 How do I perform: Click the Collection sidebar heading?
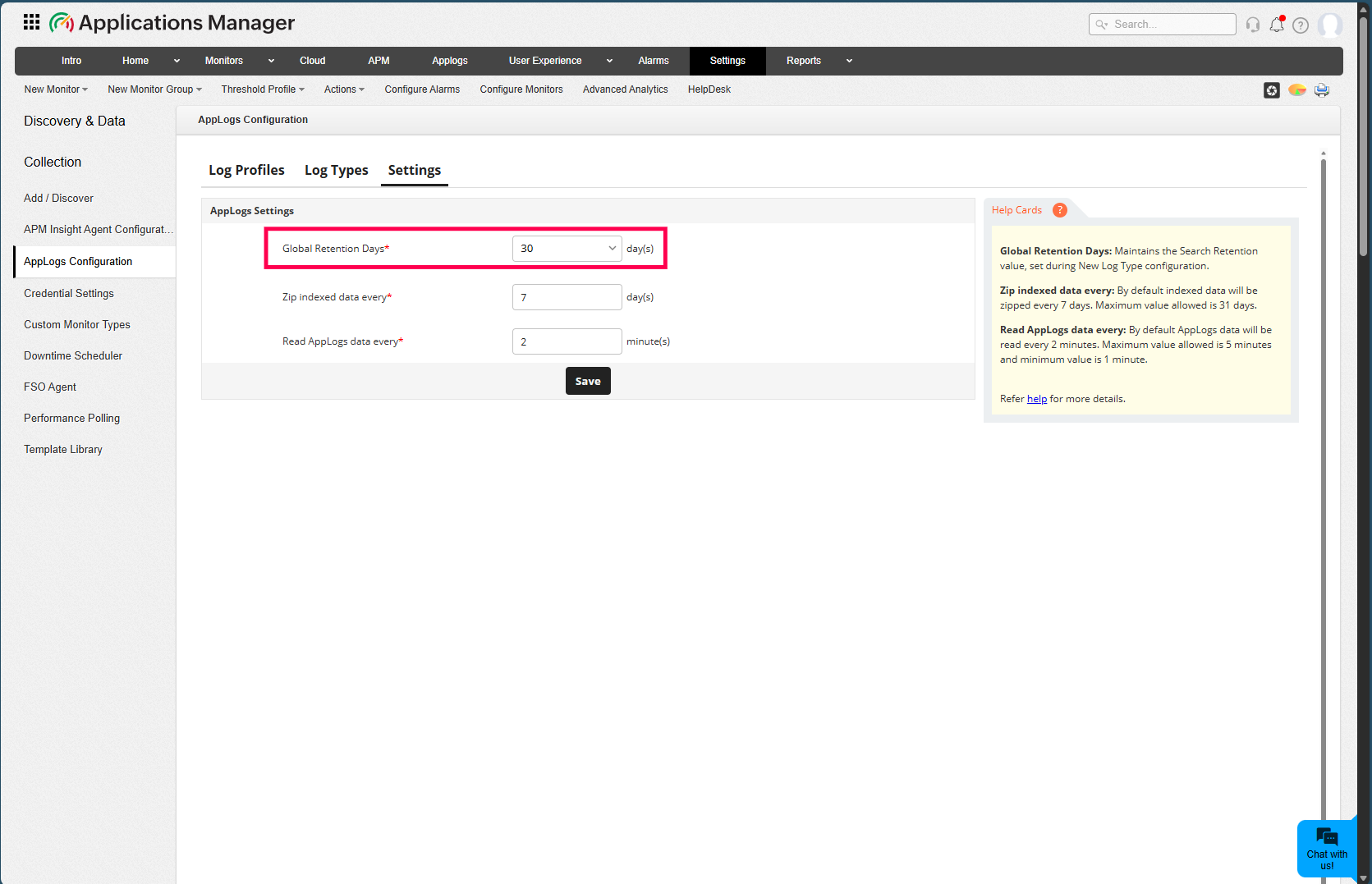[x=53, y=163]
